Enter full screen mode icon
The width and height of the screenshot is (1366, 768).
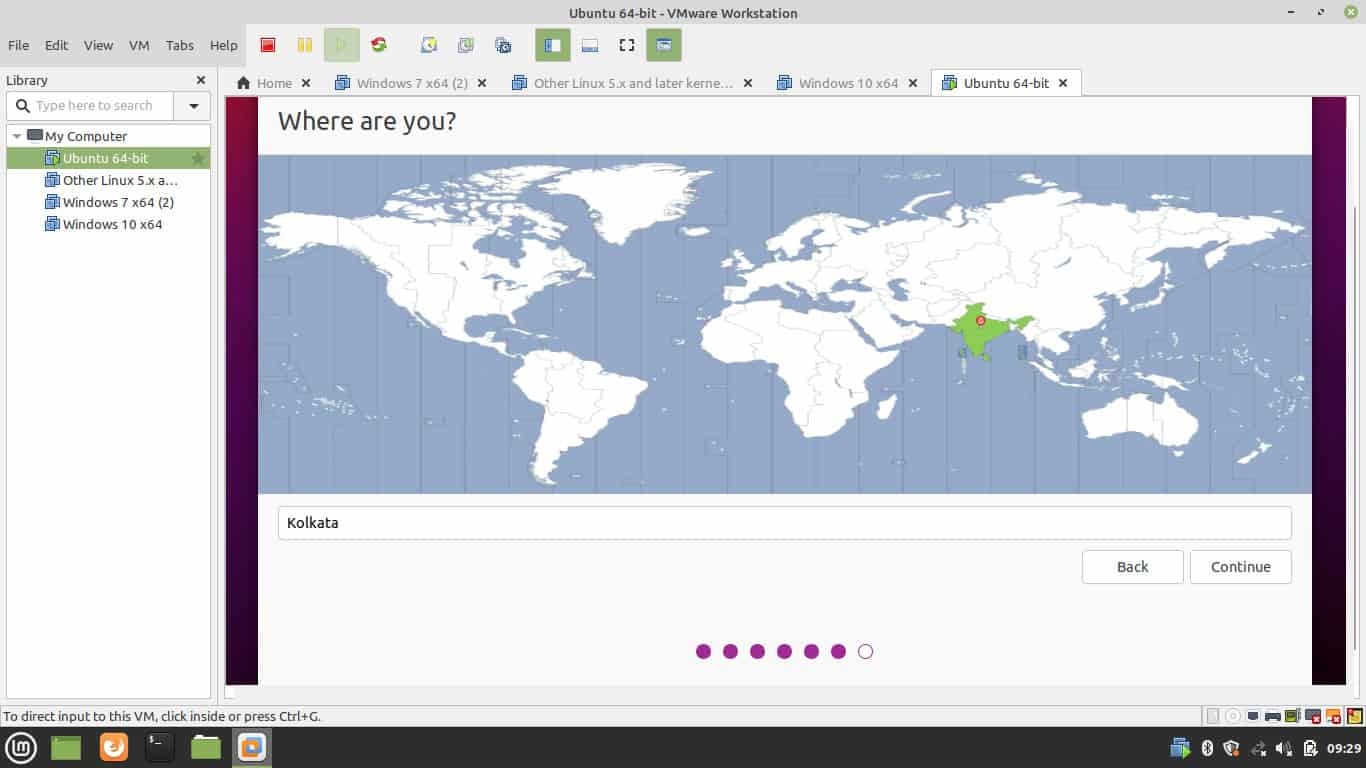click(627, 45)
